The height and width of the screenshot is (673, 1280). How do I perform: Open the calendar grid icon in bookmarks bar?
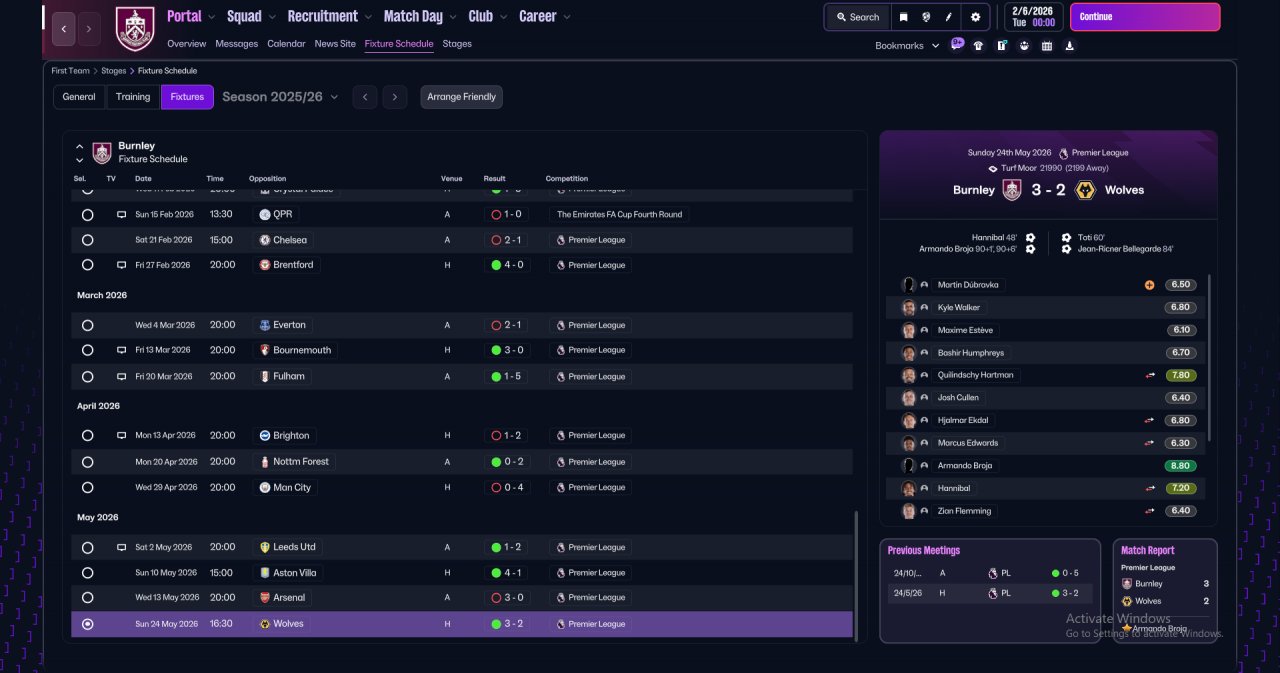coord(1047,45)
